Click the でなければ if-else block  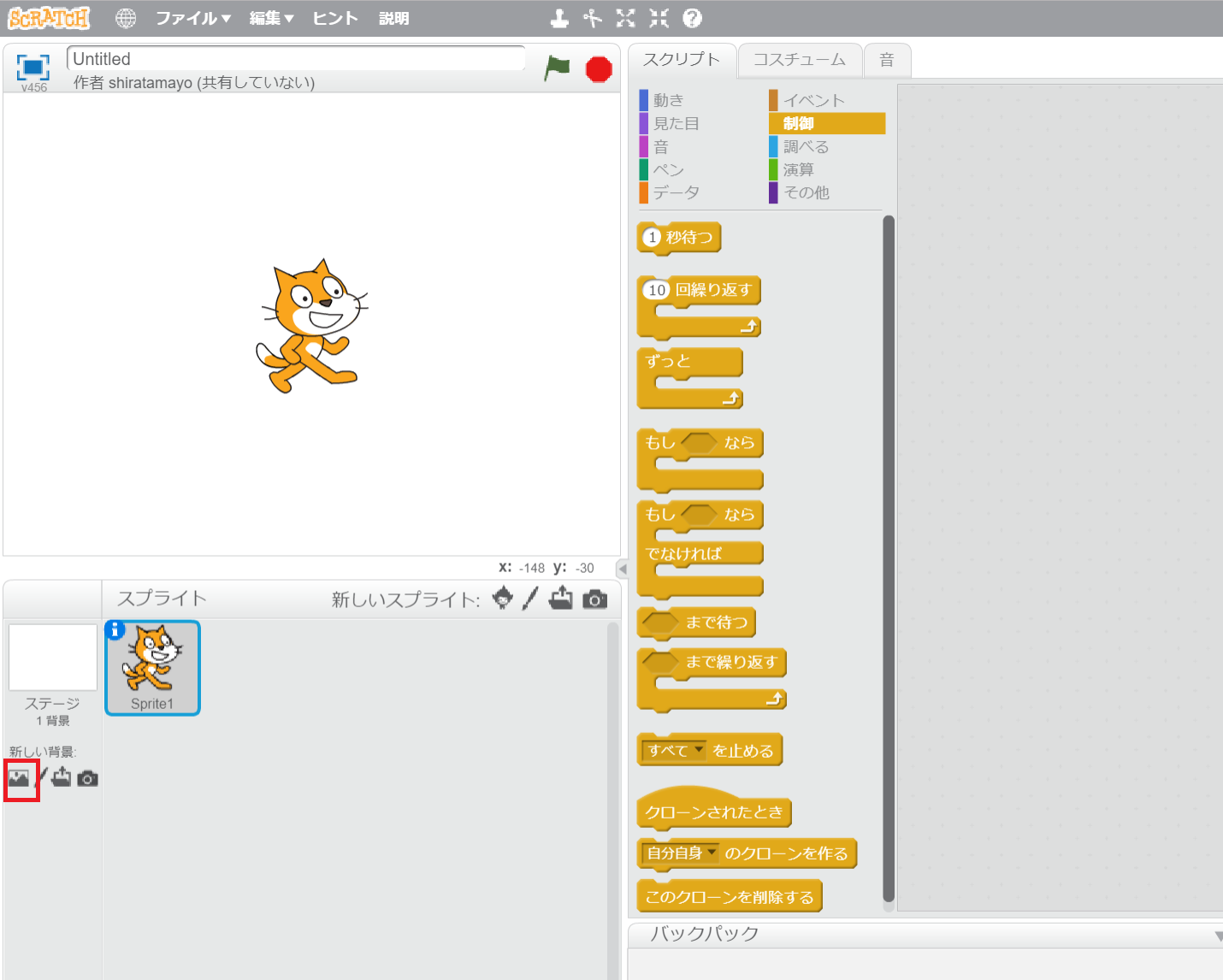click(684, 553)
